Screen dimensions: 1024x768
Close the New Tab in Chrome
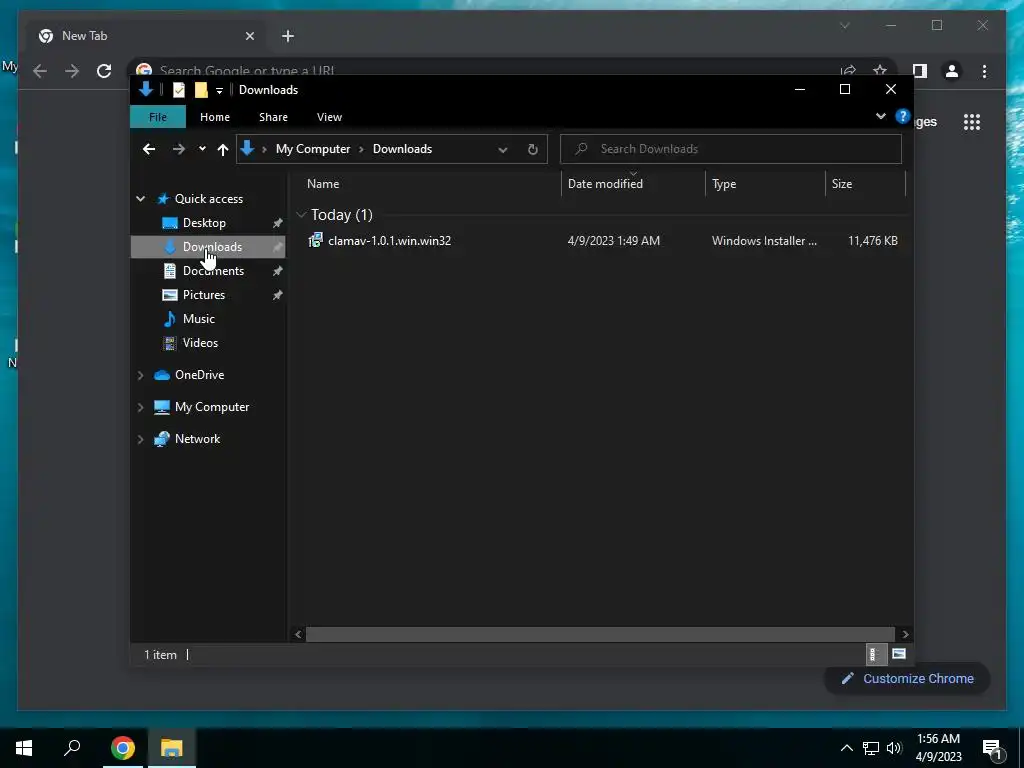[249, 36]
